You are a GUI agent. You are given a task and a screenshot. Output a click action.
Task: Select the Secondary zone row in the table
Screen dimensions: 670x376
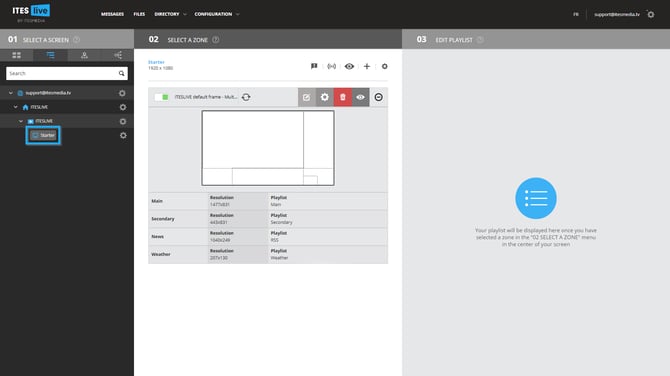(268, 219)
